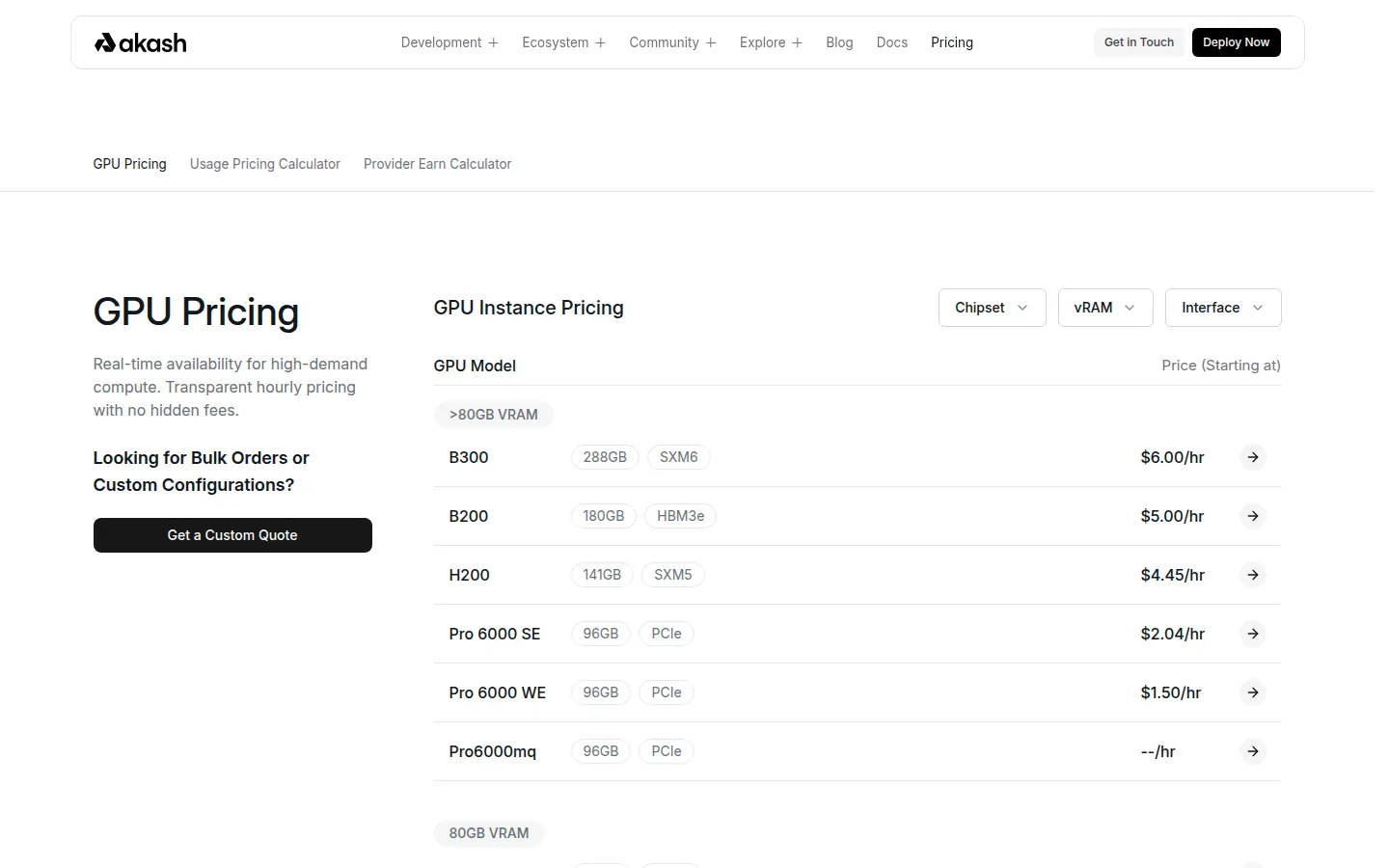Open arrow for H200 row
Image resolution: width=1389 pixels, height=868 pixels.
pos(1252,575)
